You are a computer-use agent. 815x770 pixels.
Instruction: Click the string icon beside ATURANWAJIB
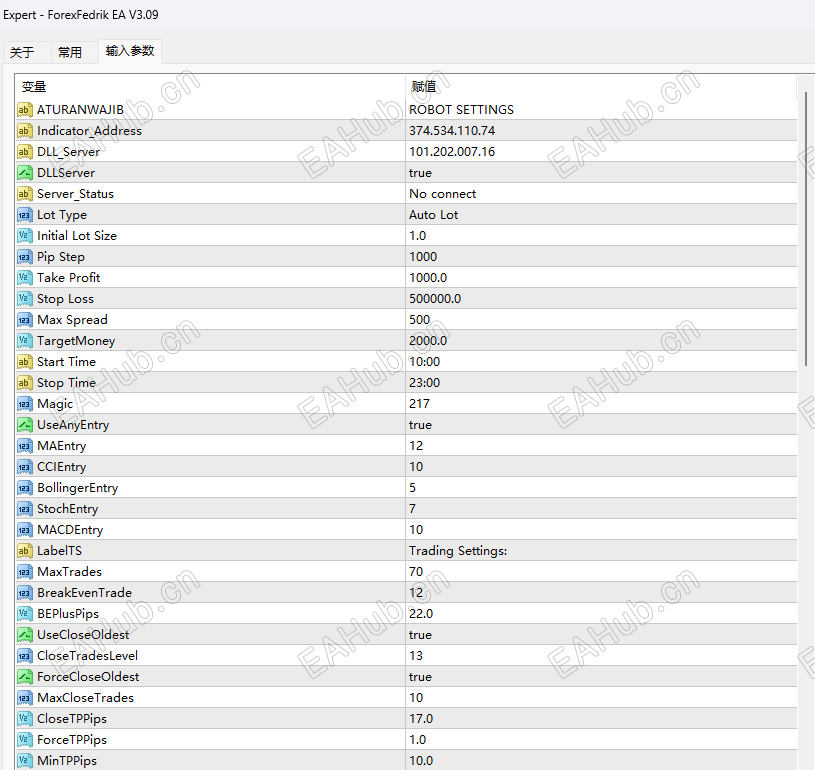[x=24, y=110]
